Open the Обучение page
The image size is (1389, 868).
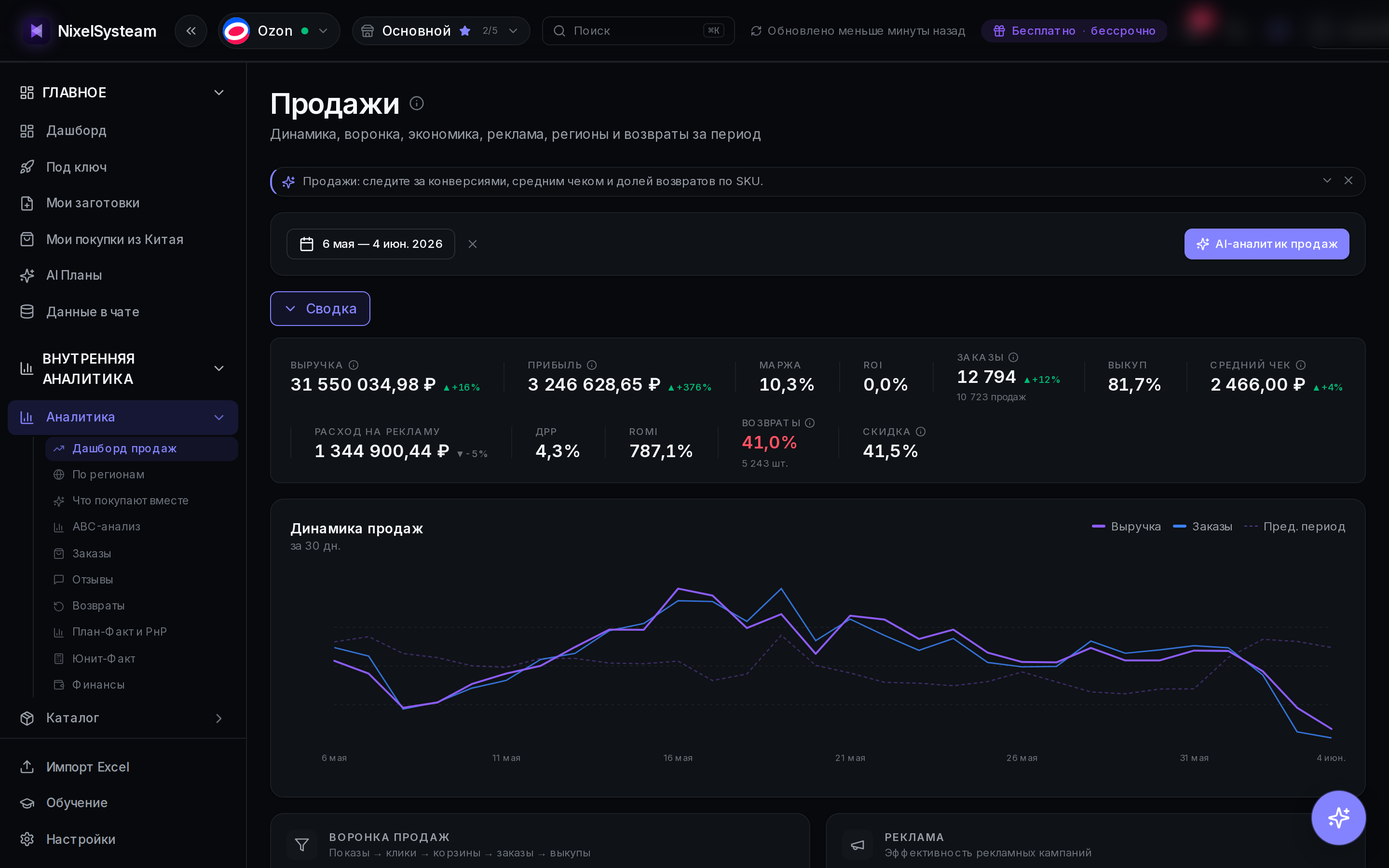(123, 803)
